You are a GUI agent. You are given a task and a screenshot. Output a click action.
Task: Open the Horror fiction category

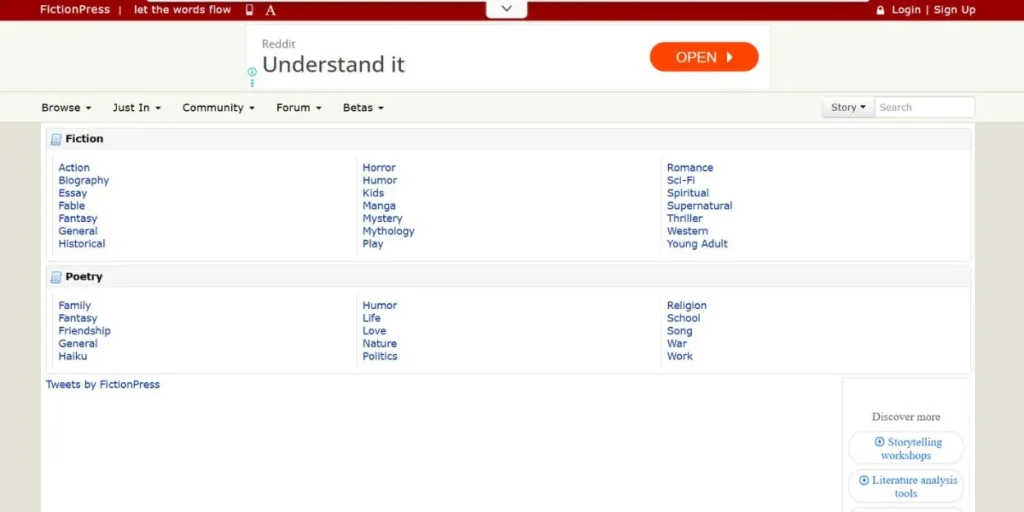pos(379,168)
